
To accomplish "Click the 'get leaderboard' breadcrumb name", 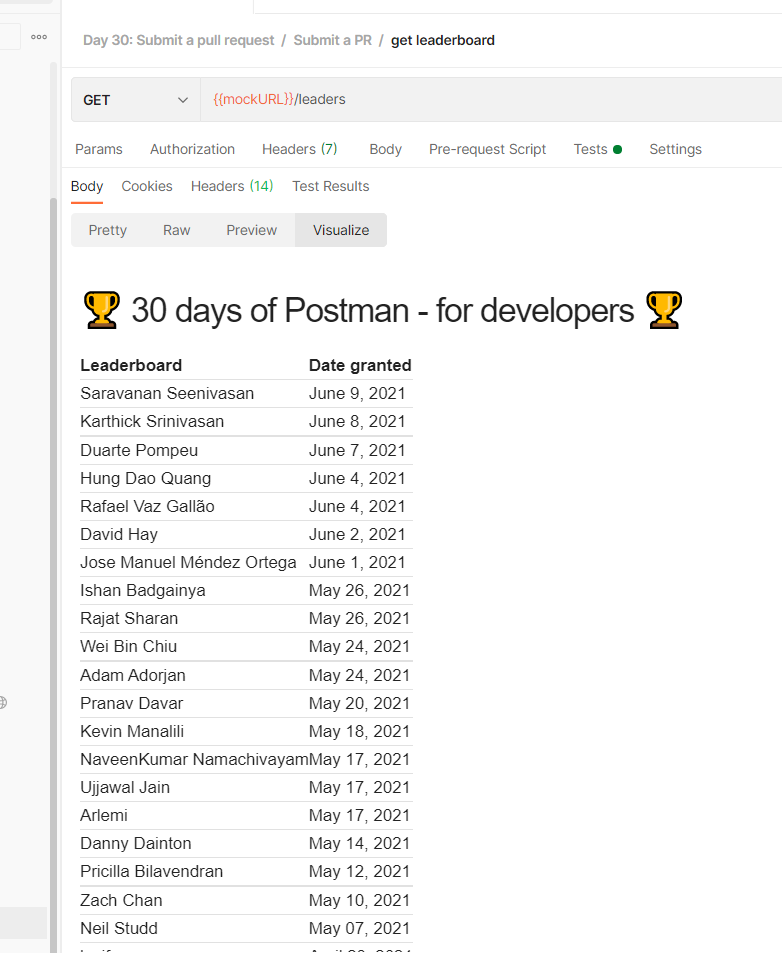I will [x=442, y=41].
